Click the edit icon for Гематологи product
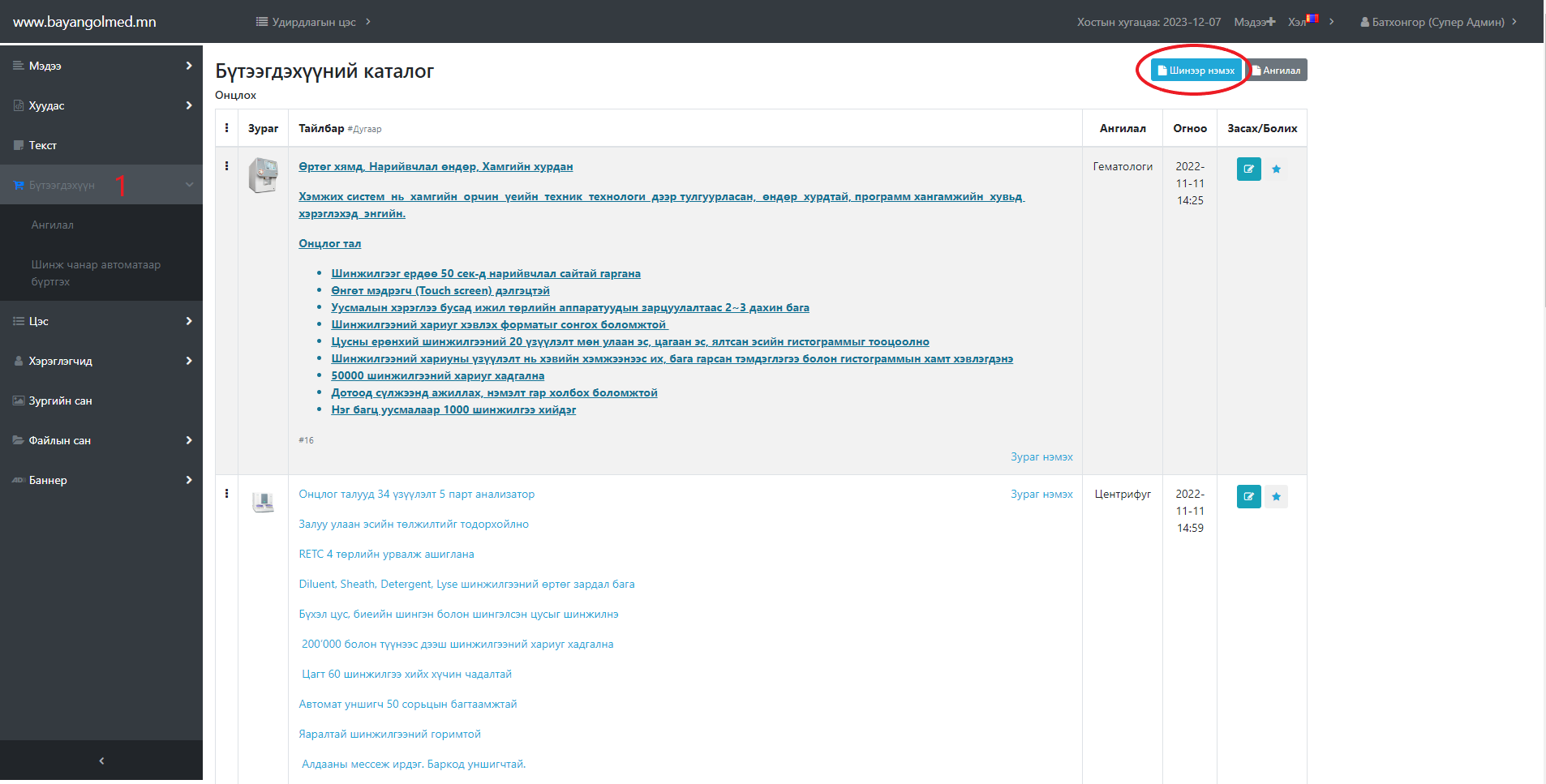Screen dimensions: 1546x784 [1248, 169]
